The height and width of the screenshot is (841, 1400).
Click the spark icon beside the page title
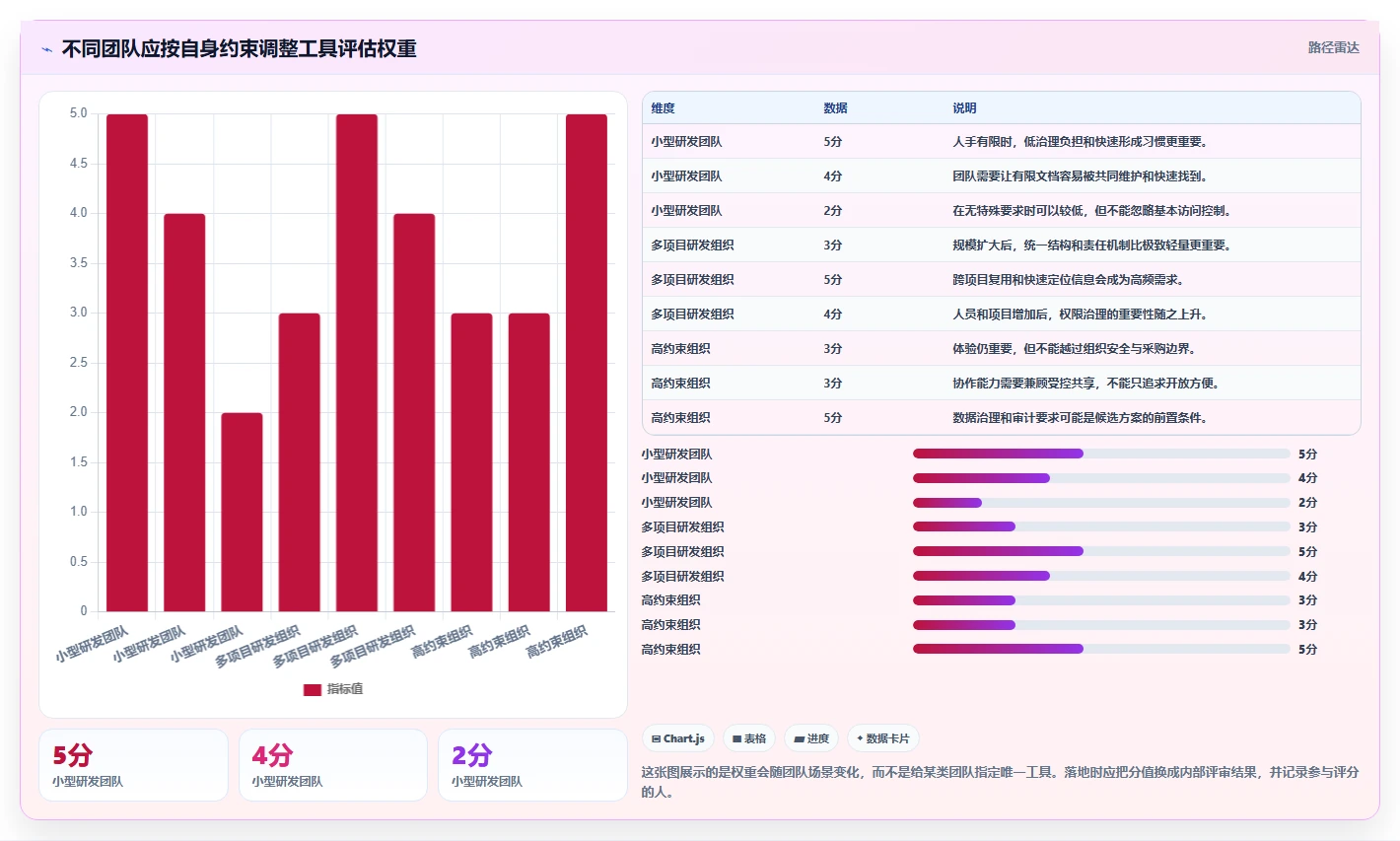pos(46,49)
